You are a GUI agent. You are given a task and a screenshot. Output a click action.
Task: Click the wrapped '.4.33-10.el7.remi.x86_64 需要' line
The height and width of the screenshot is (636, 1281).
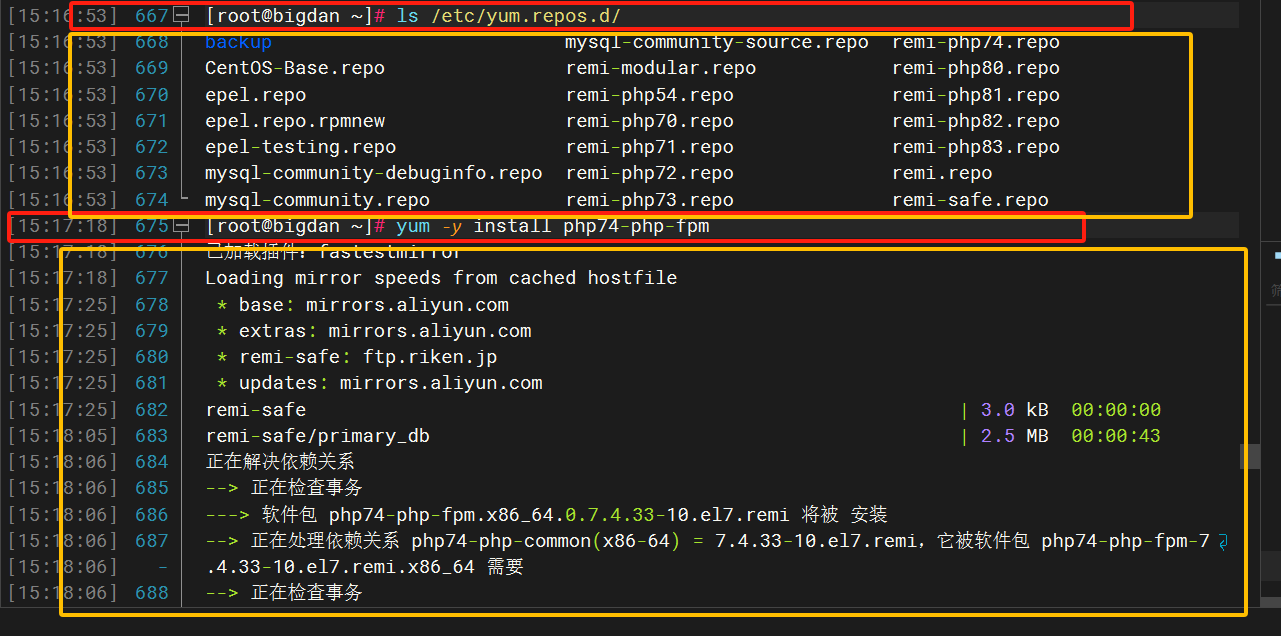(x=364, y=567)
